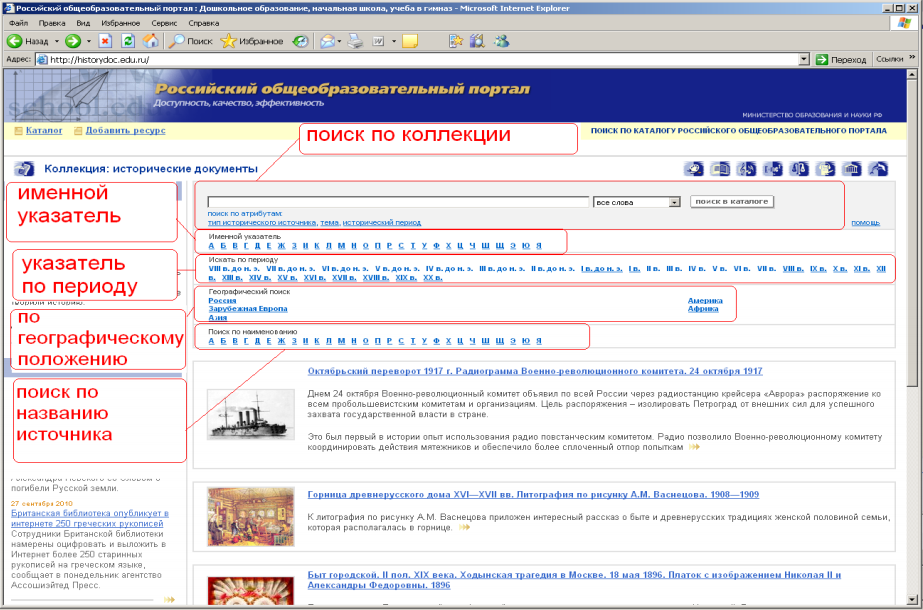Image resolution: width=923 pixels, height=610 pixels.
Task: Click the Aurora cruiser thumbnail
Action: [x=251, y=414]
